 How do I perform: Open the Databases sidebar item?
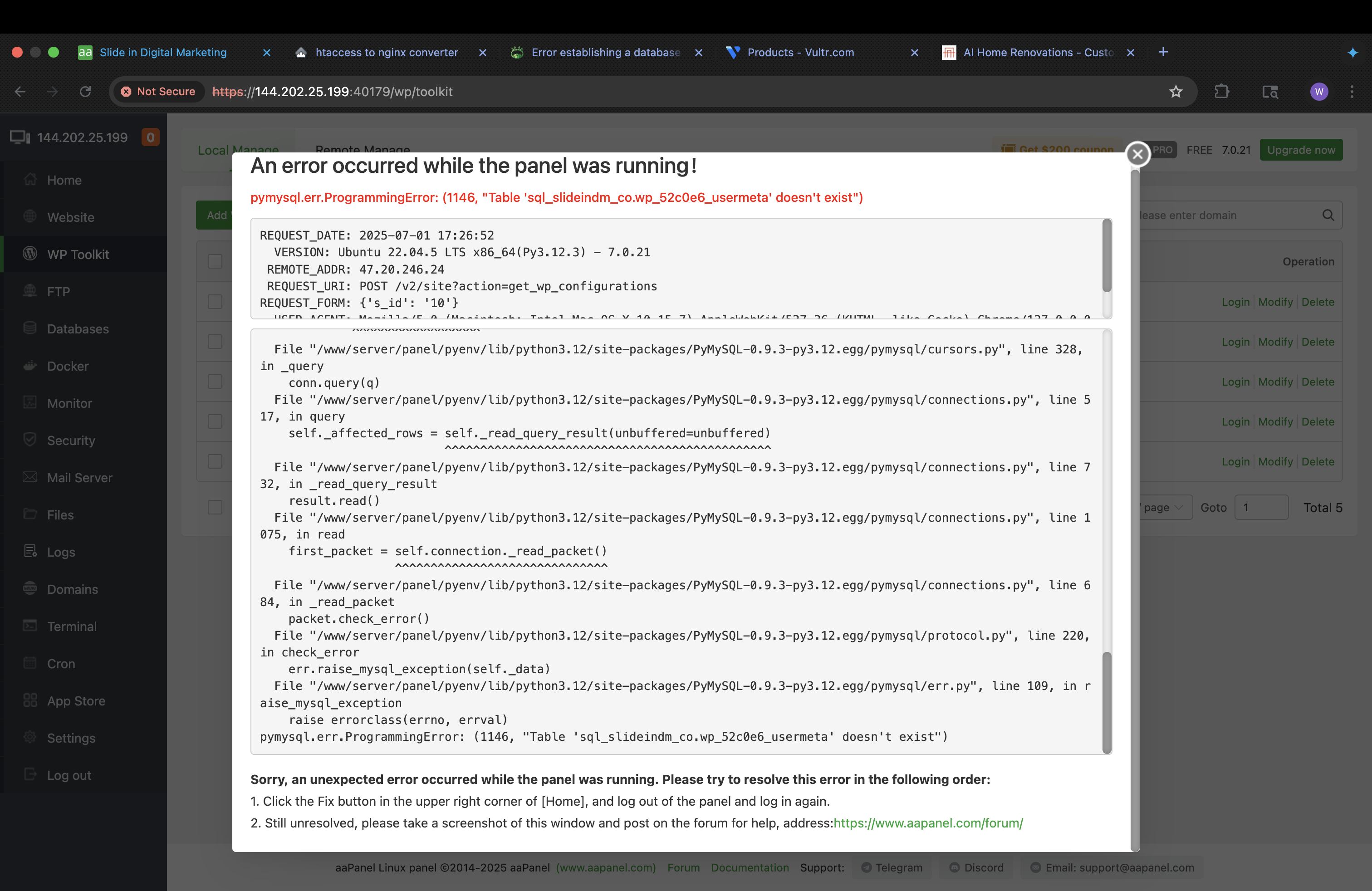[x=77, y=328]
